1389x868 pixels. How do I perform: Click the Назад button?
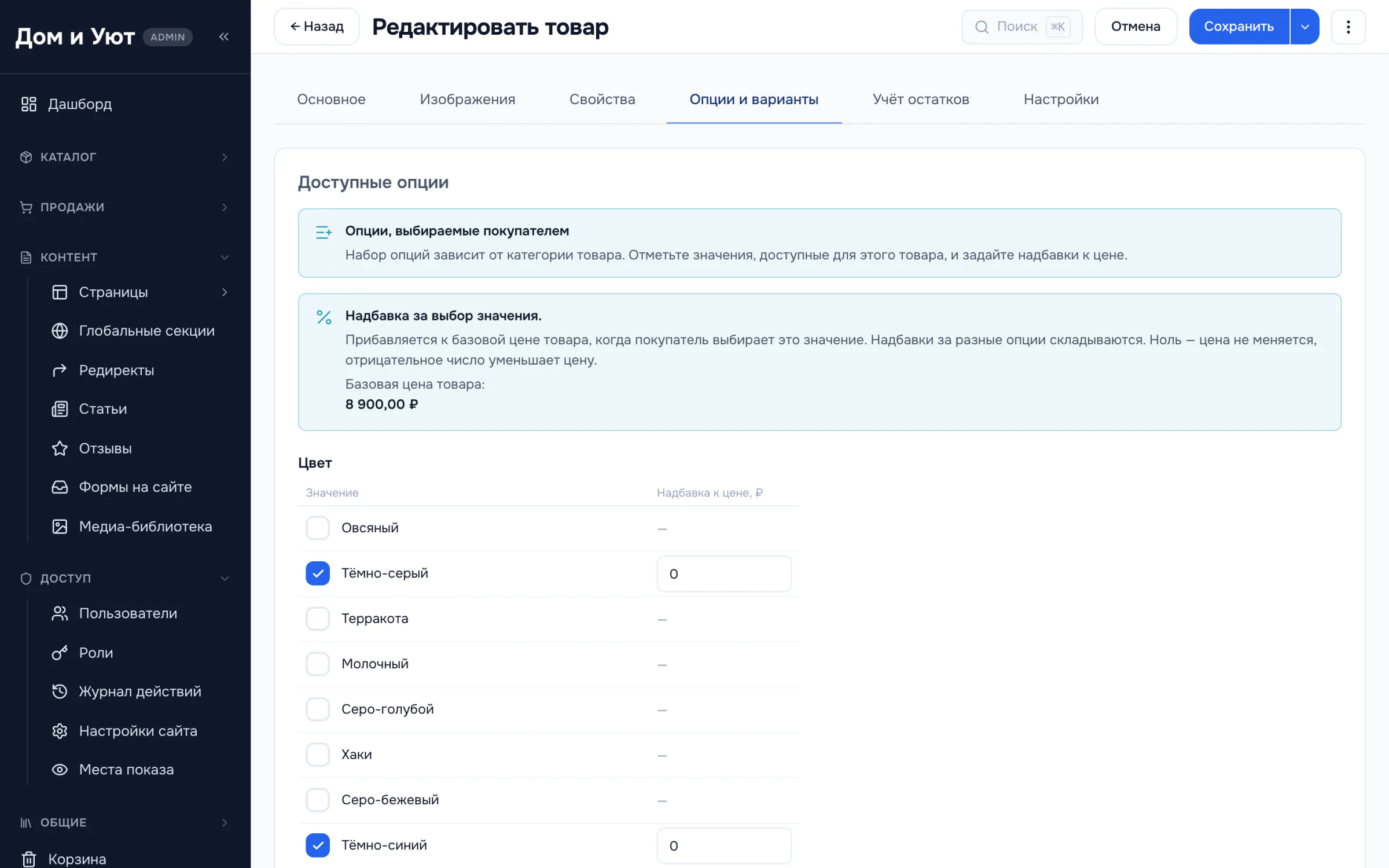(317, 27)
